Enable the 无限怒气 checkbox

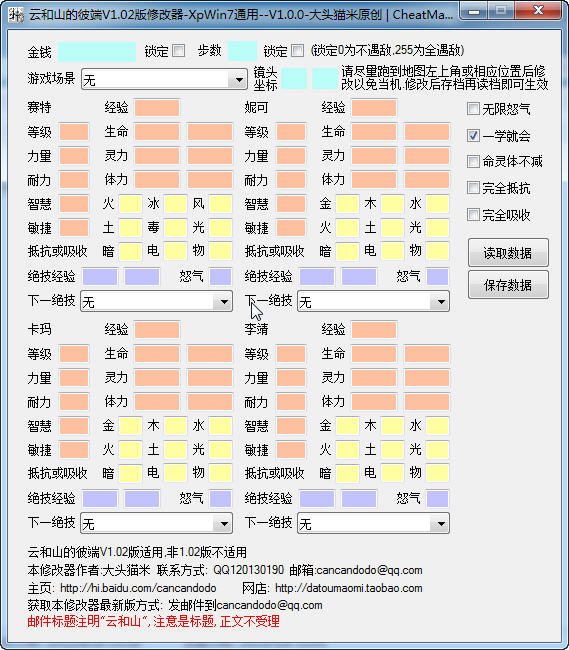473,109
